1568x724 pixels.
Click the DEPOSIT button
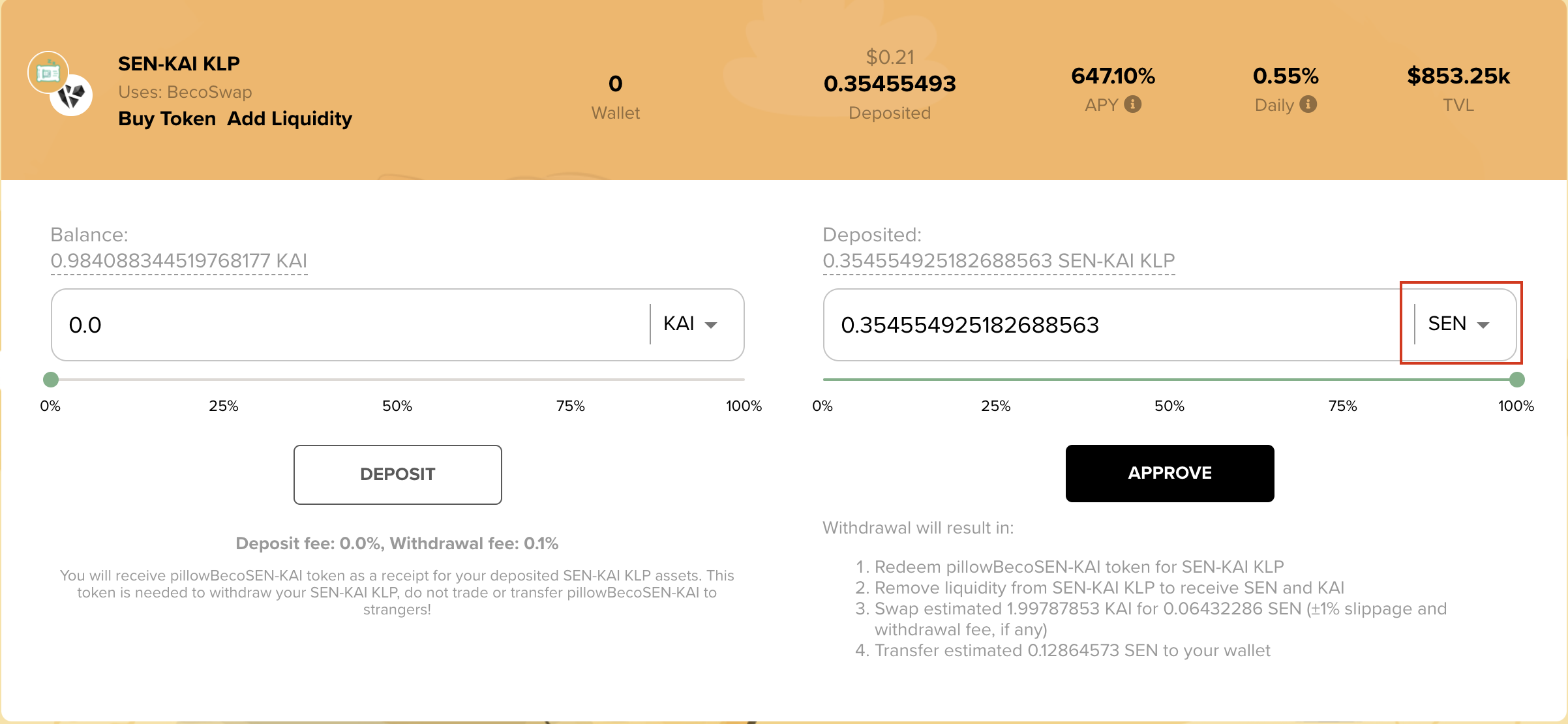(x=397, y=474)
